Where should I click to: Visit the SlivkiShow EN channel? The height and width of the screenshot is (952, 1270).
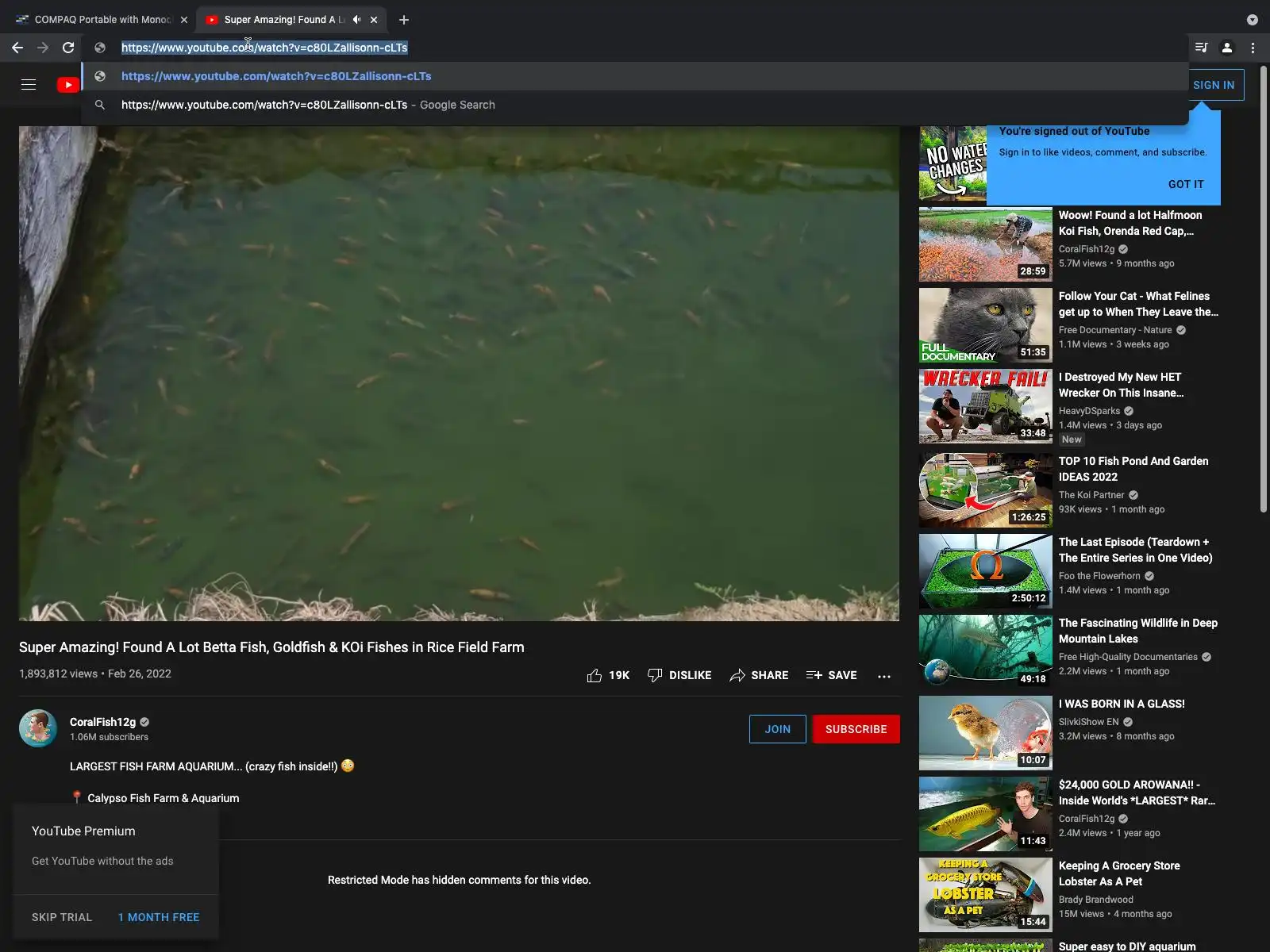pos(1088,722)
